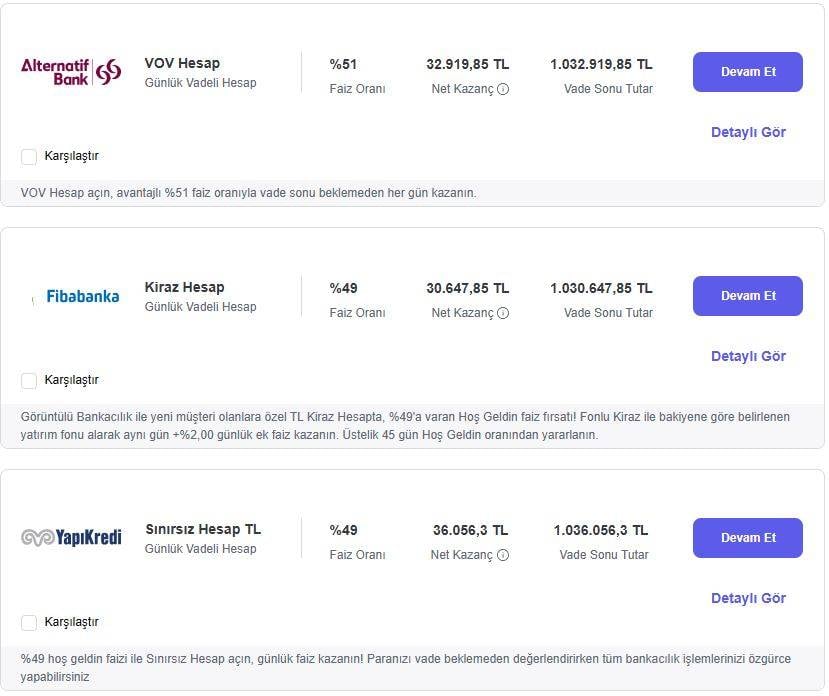Check Karşılaştır box for Yapı Kredi

pos(29,623)
